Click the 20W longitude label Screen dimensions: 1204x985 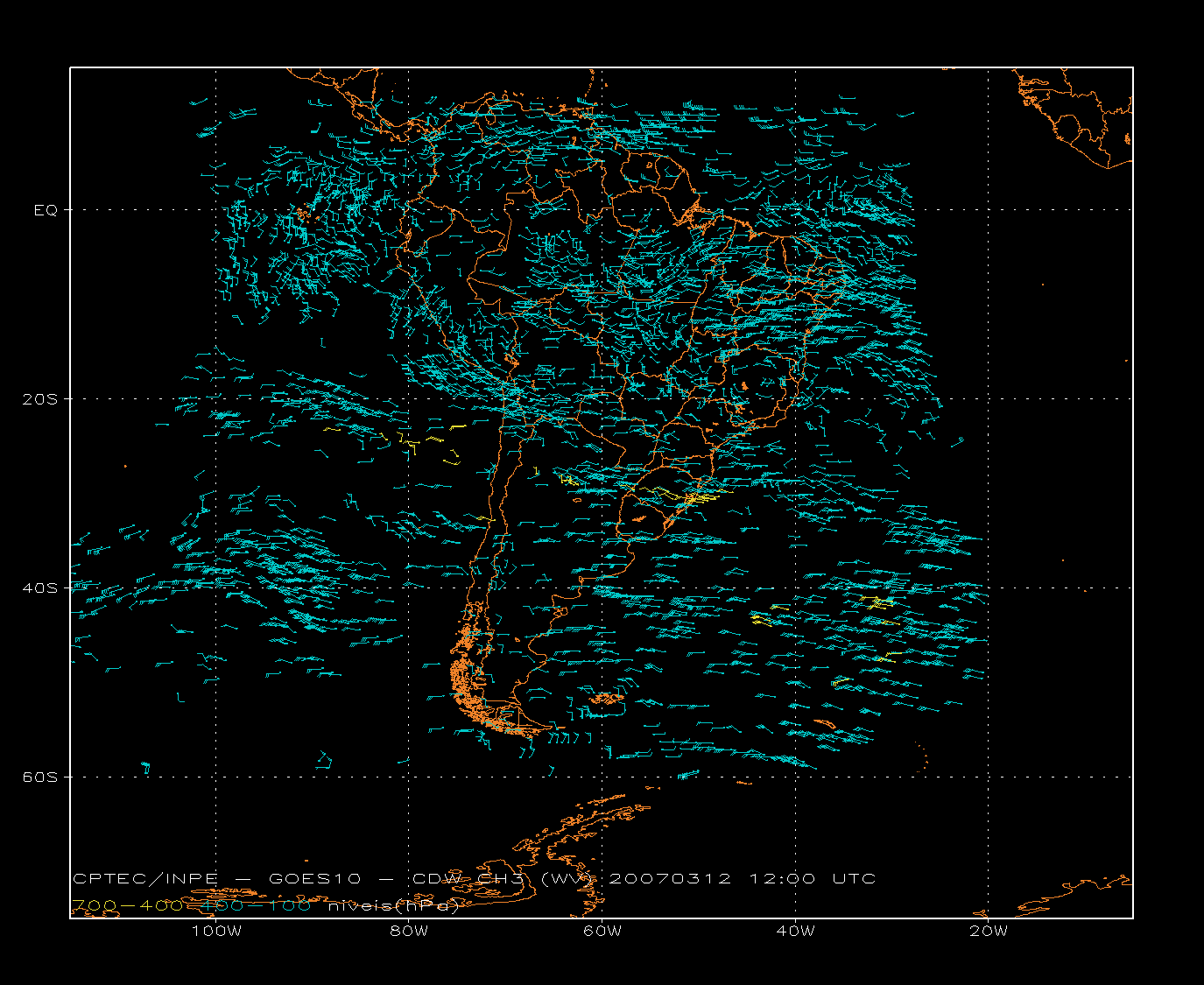tap(989, 931)
